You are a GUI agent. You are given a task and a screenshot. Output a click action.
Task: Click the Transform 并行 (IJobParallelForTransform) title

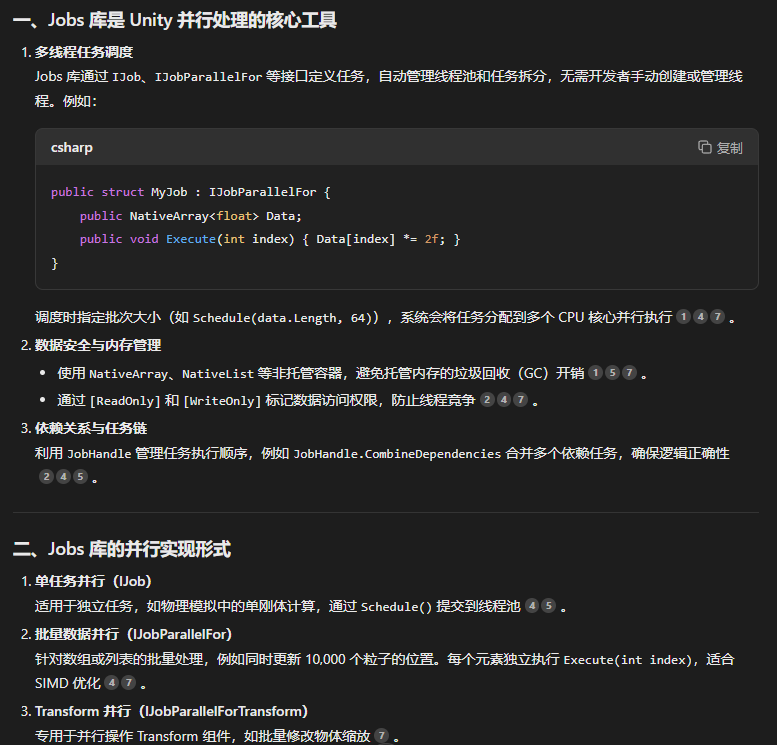pos(171,711)
